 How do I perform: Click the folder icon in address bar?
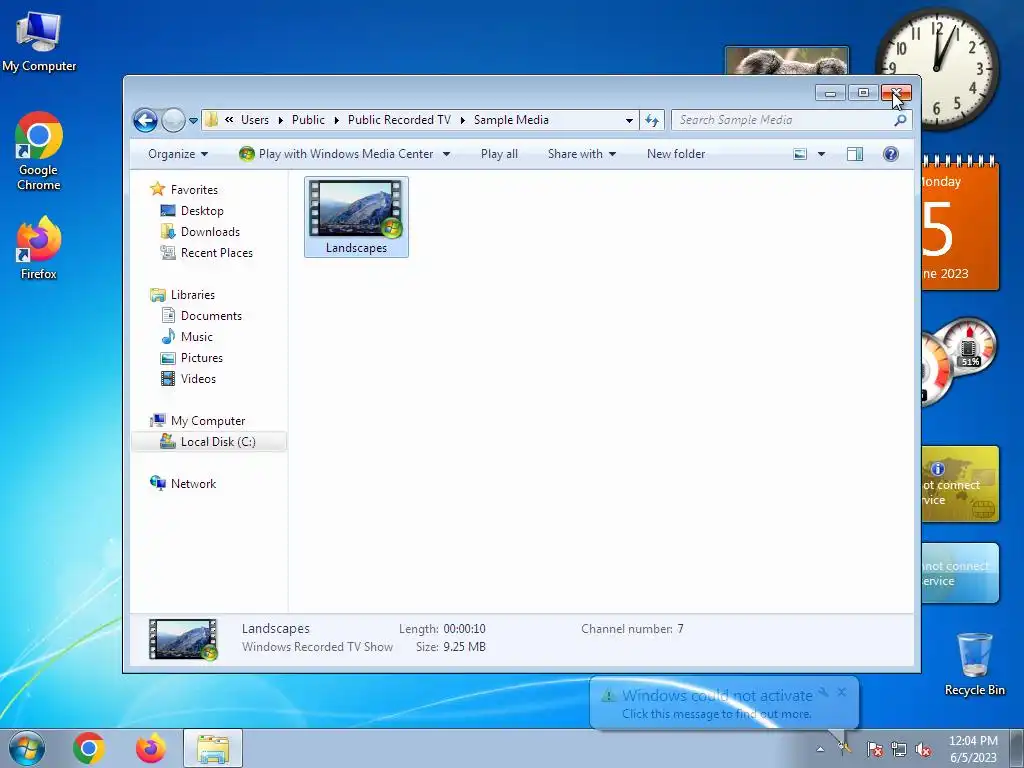coord(211,120)
